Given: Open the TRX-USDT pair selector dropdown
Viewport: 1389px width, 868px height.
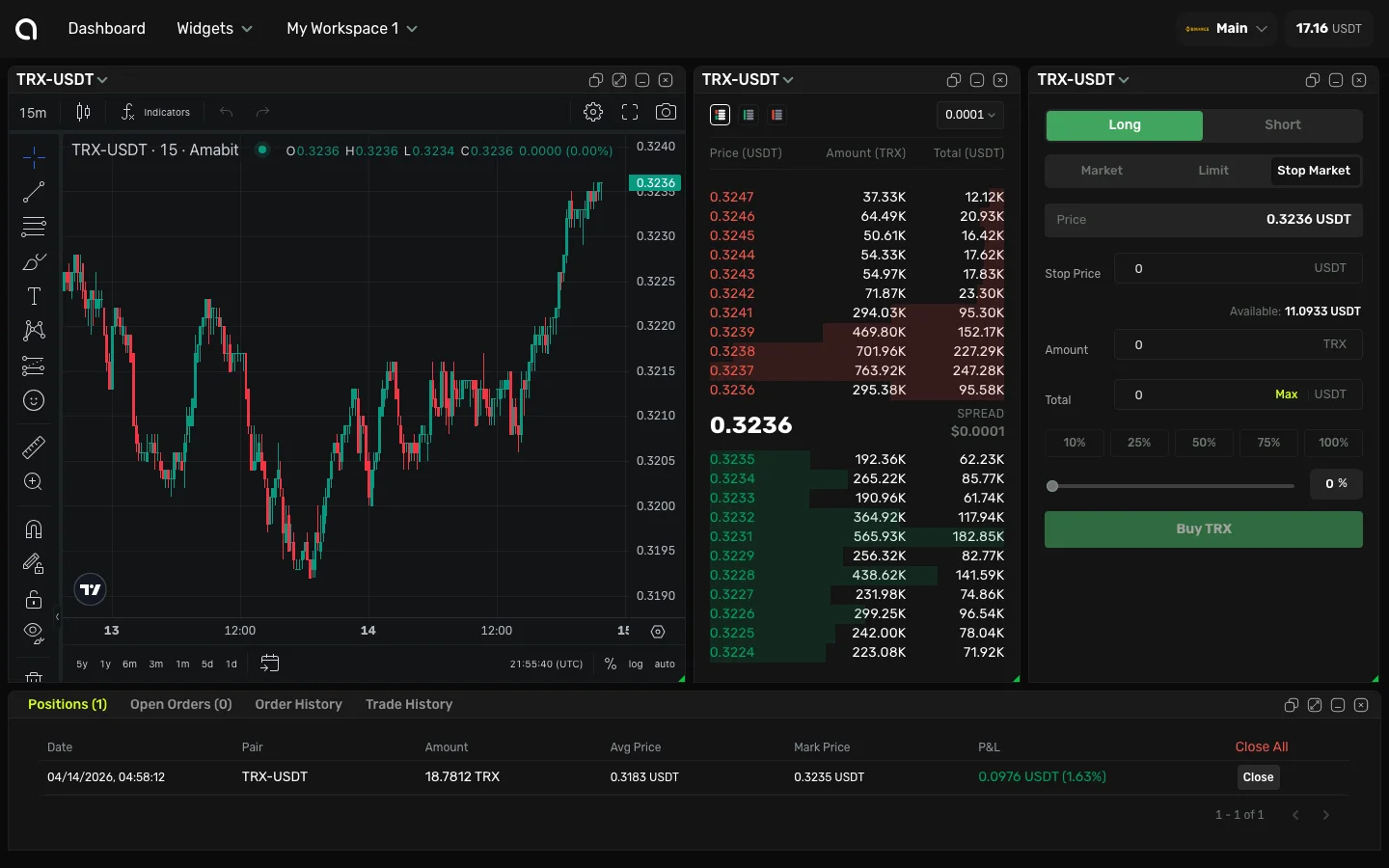Looking at the screenshot, I should [x=61, y=79].
